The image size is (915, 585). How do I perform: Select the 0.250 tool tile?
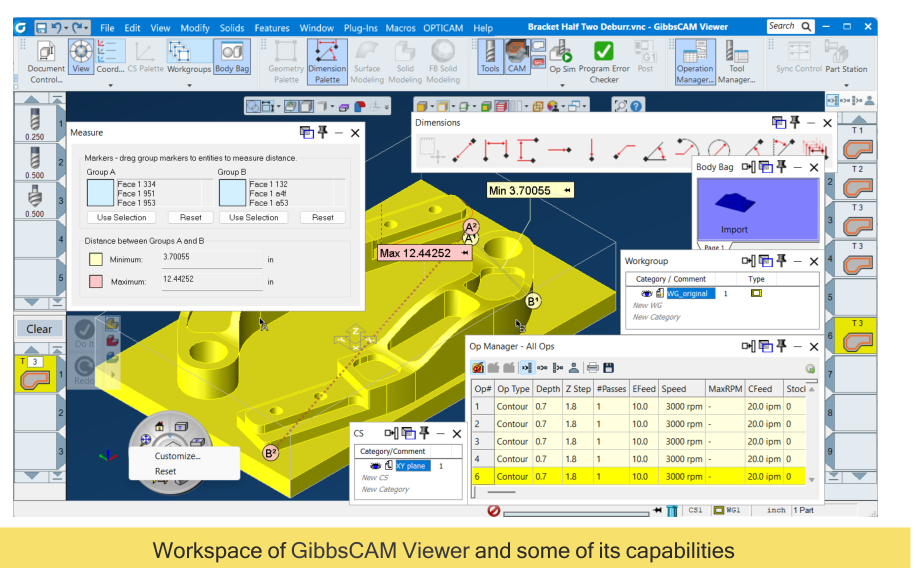coord(35,123)
